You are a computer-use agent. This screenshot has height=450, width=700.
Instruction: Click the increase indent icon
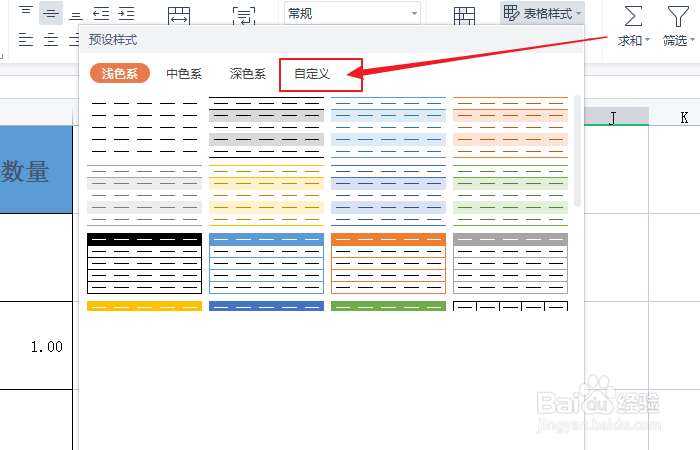tap(126, 14)
